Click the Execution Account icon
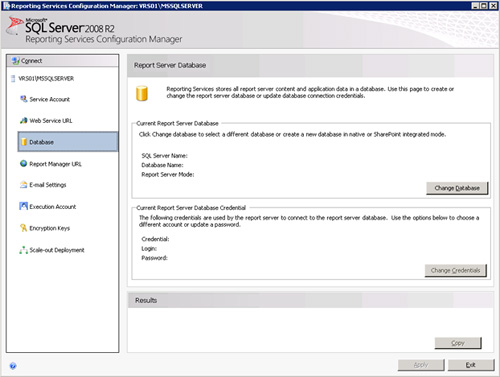This screenshot has width=500, height=377. pos(23,206)
